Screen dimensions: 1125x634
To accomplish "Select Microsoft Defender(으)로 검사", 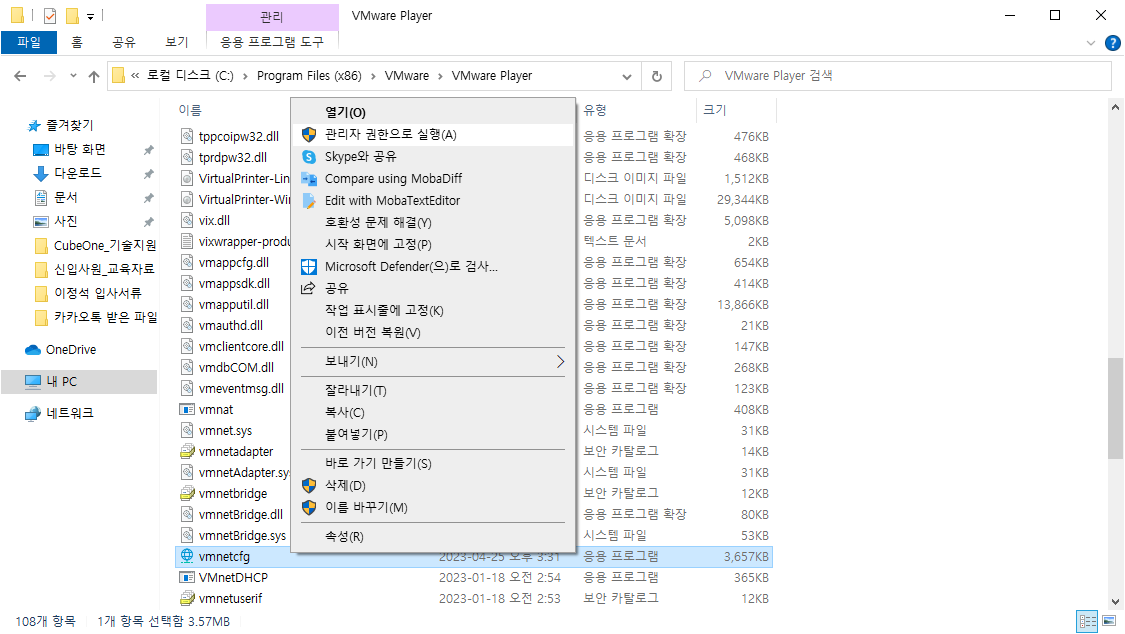I will coord(433,267).
